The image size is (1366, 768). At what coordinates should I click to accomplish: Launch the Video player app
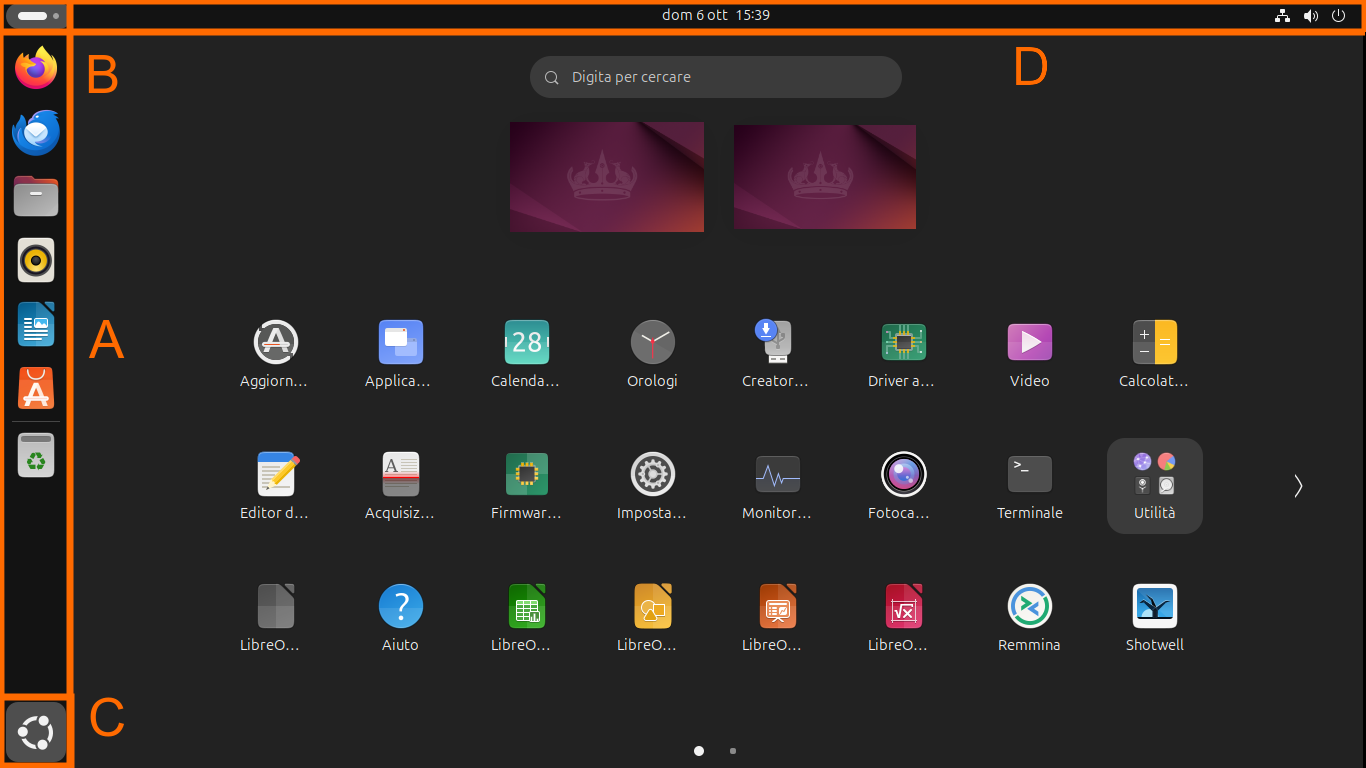coord(1029,342)
